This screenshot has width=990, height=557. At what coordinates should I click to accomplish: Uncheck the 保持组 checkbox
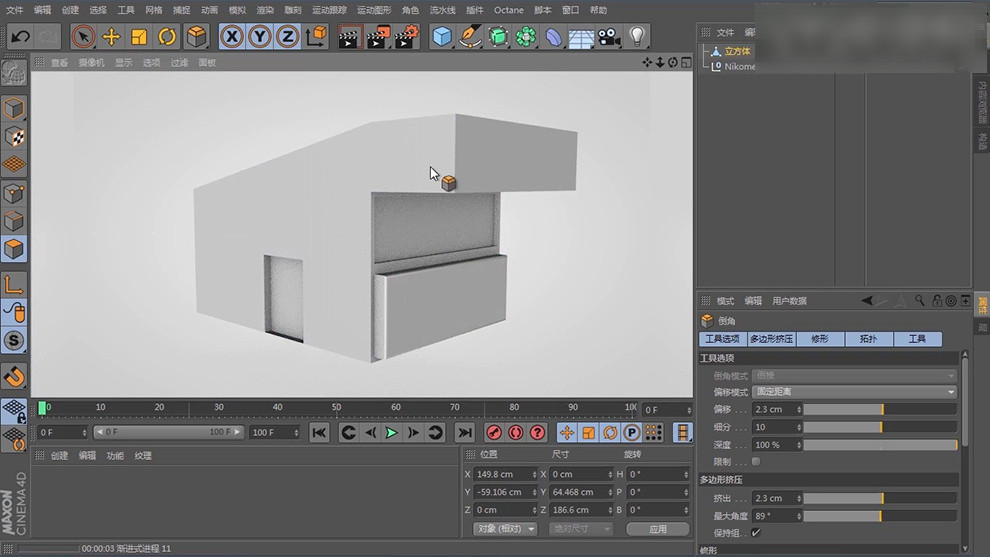pyautogui.click(x=756, y=533)
